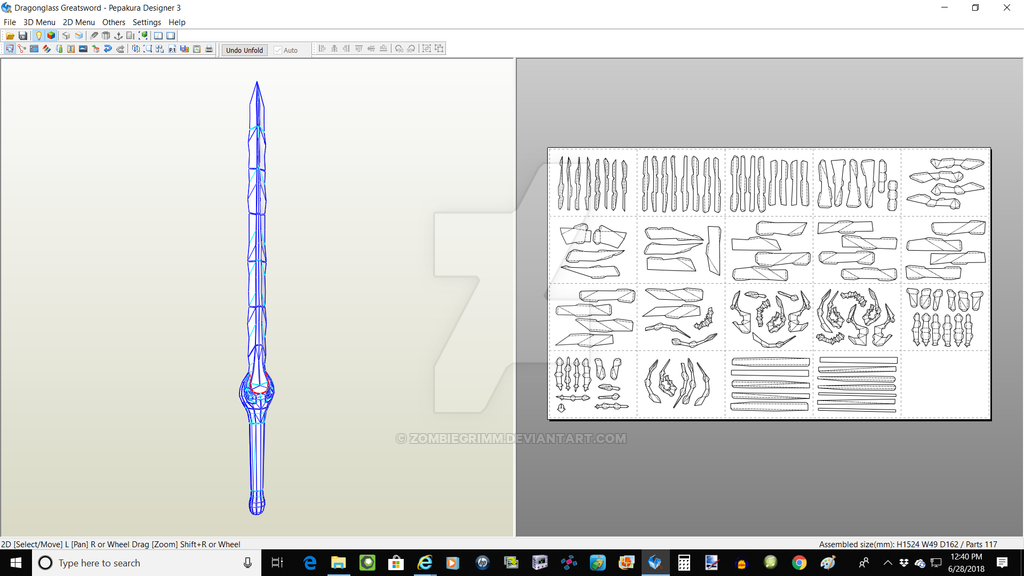Open the 3D Menu
Viewport: 1024px width, 576px height.
[39, 22]
